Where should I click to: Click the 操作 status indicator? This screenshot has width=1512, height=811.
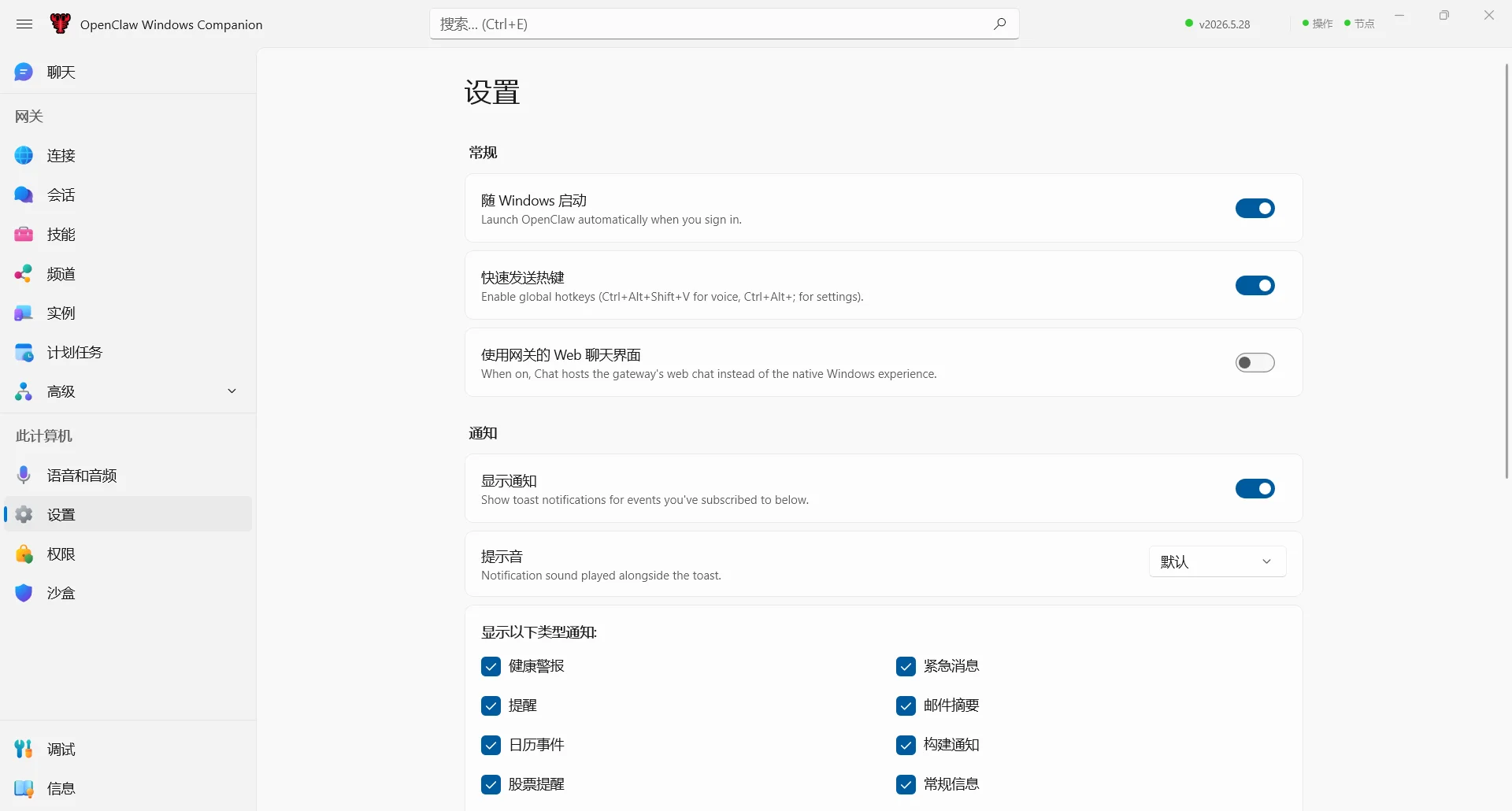[x=1317, y=24]
